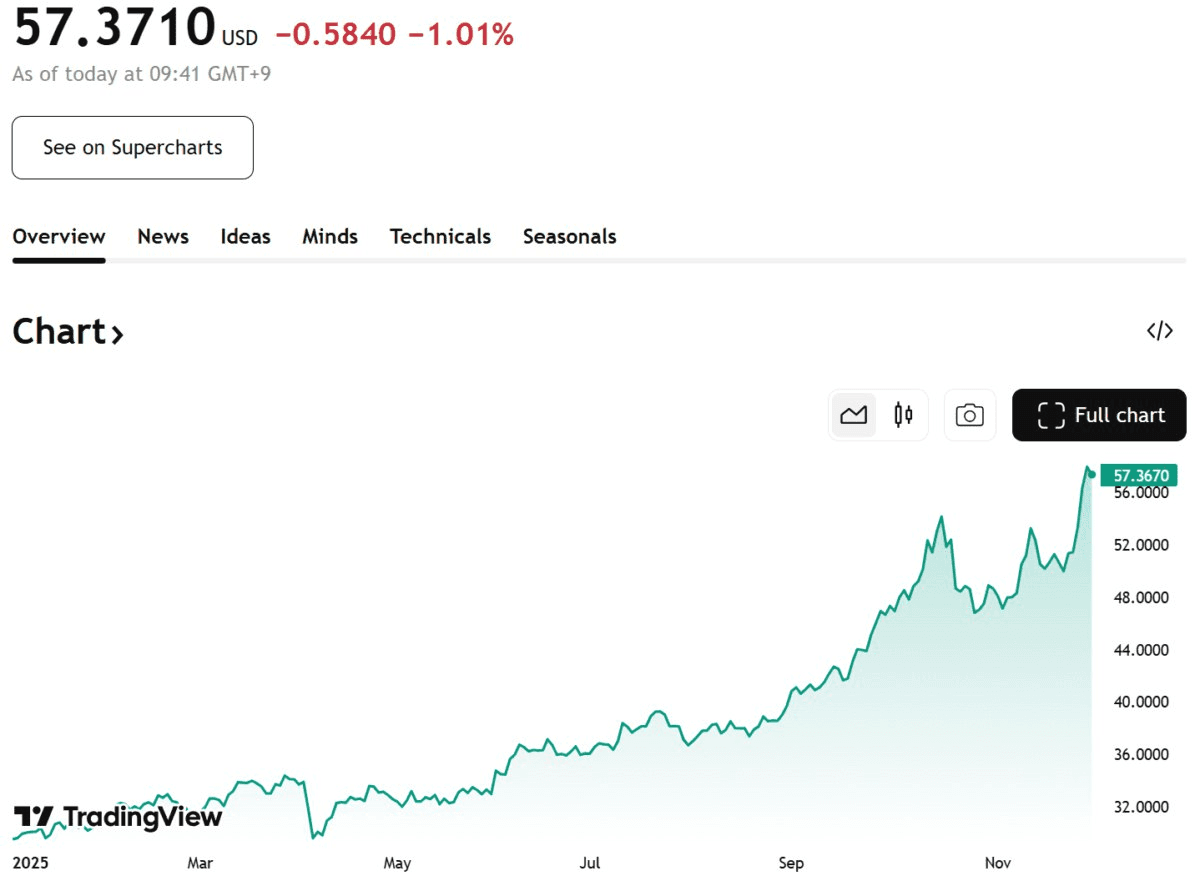Click the See on Supercharts button
1200x881 pixels.
click(133, 148)
